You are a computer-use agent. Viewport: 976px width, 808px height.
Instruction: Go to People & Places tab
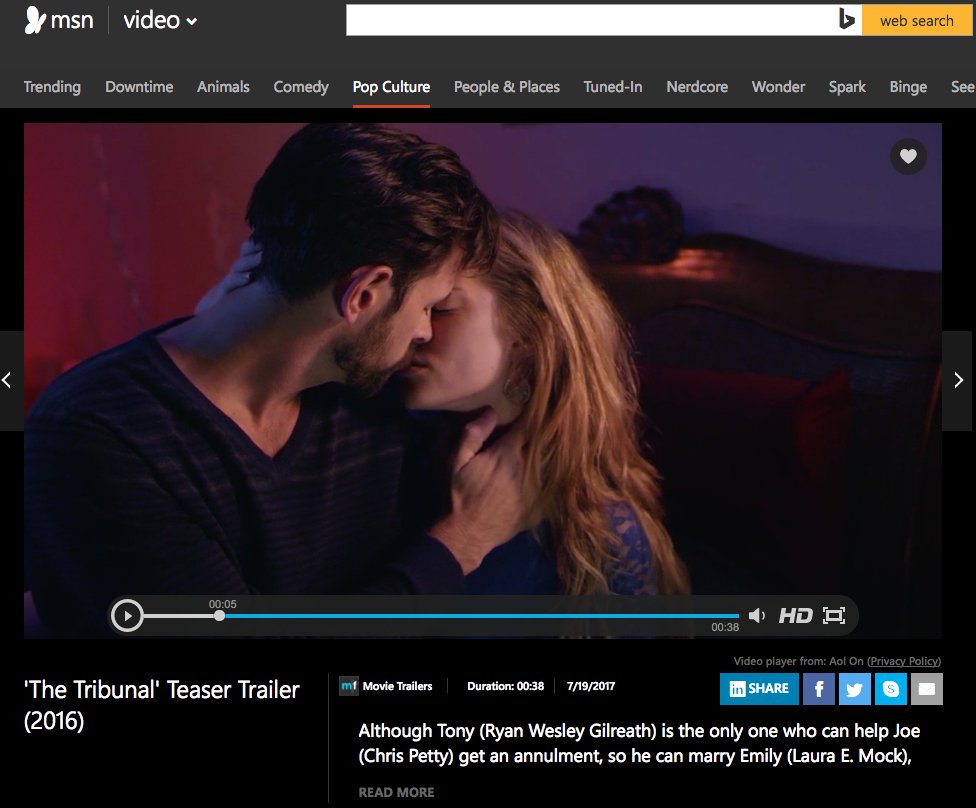click(507, 87)
